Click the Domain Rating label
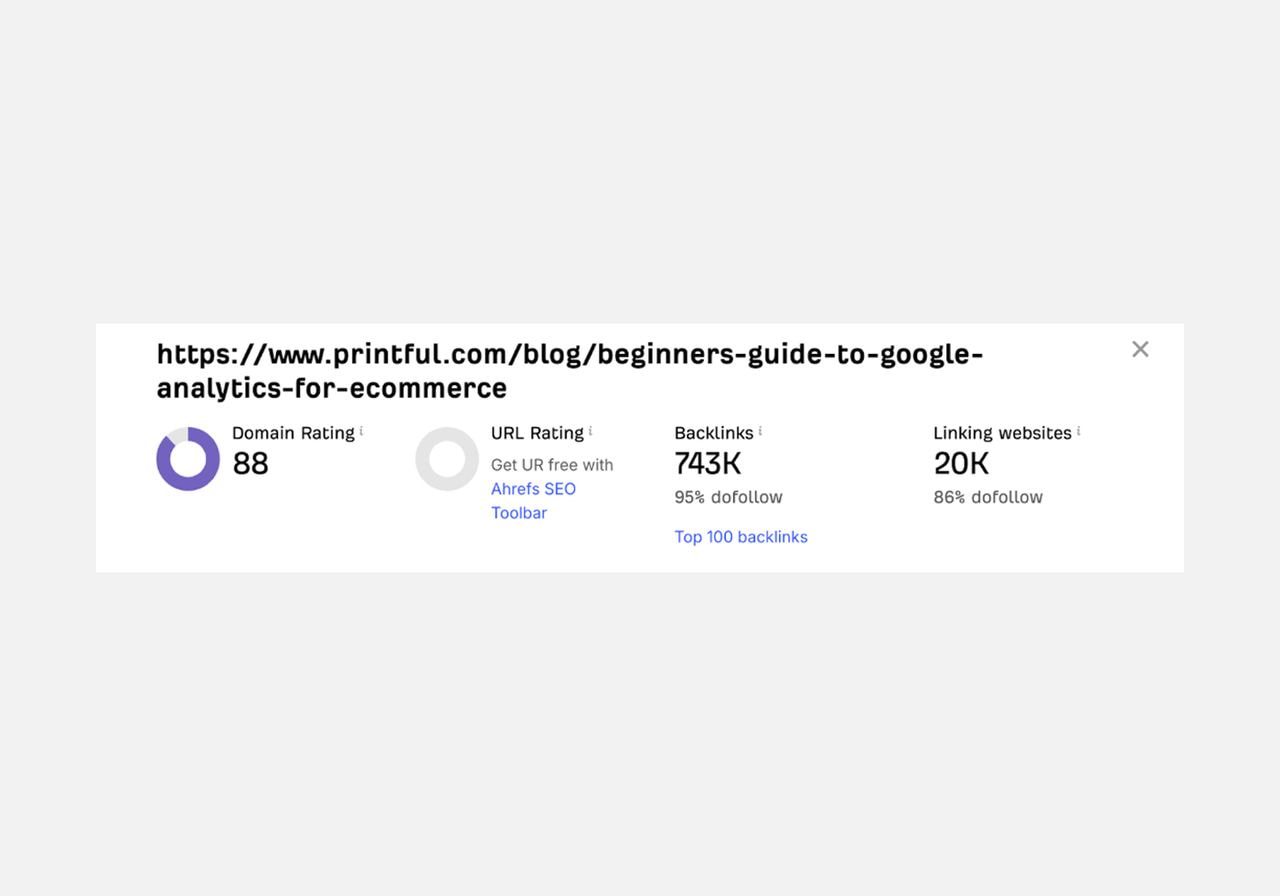The image size is (1280, 896). click(x=293, y=433)
